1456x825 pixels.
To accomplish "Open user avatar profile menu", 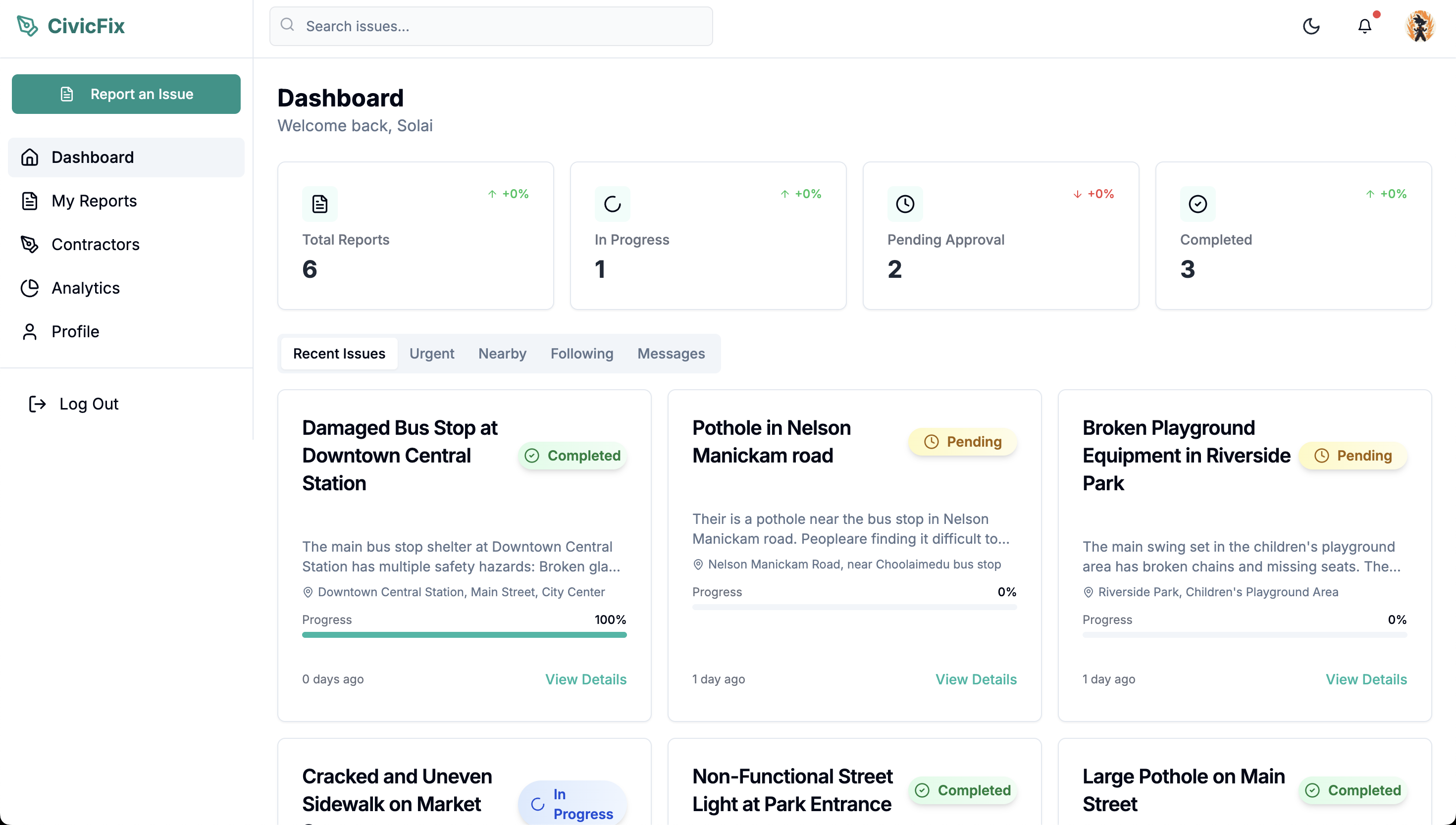I will click(x=1420, y=26).
